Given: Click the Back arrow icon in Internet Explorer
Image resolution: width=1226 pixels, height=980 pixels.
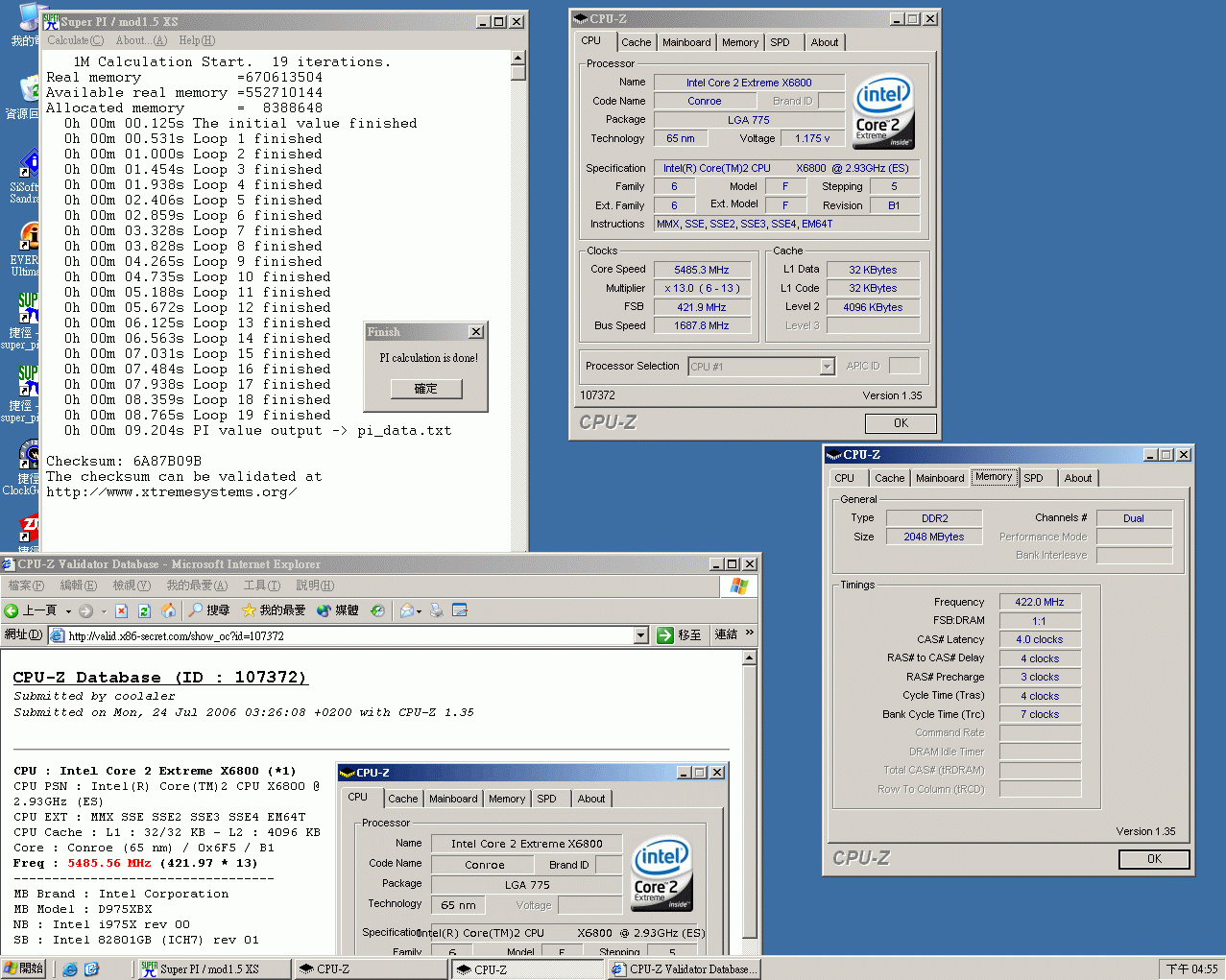Looking at the screenshot, I should coord(12,610).
